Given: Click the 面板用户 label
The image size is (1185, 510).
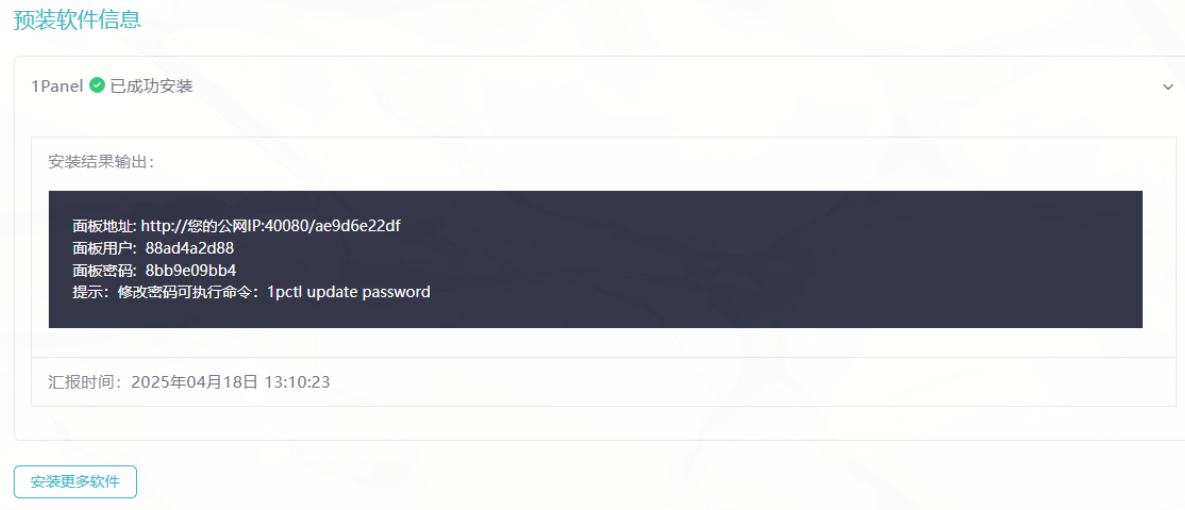Looking at the screenshot, I should [x=103, y=248].
